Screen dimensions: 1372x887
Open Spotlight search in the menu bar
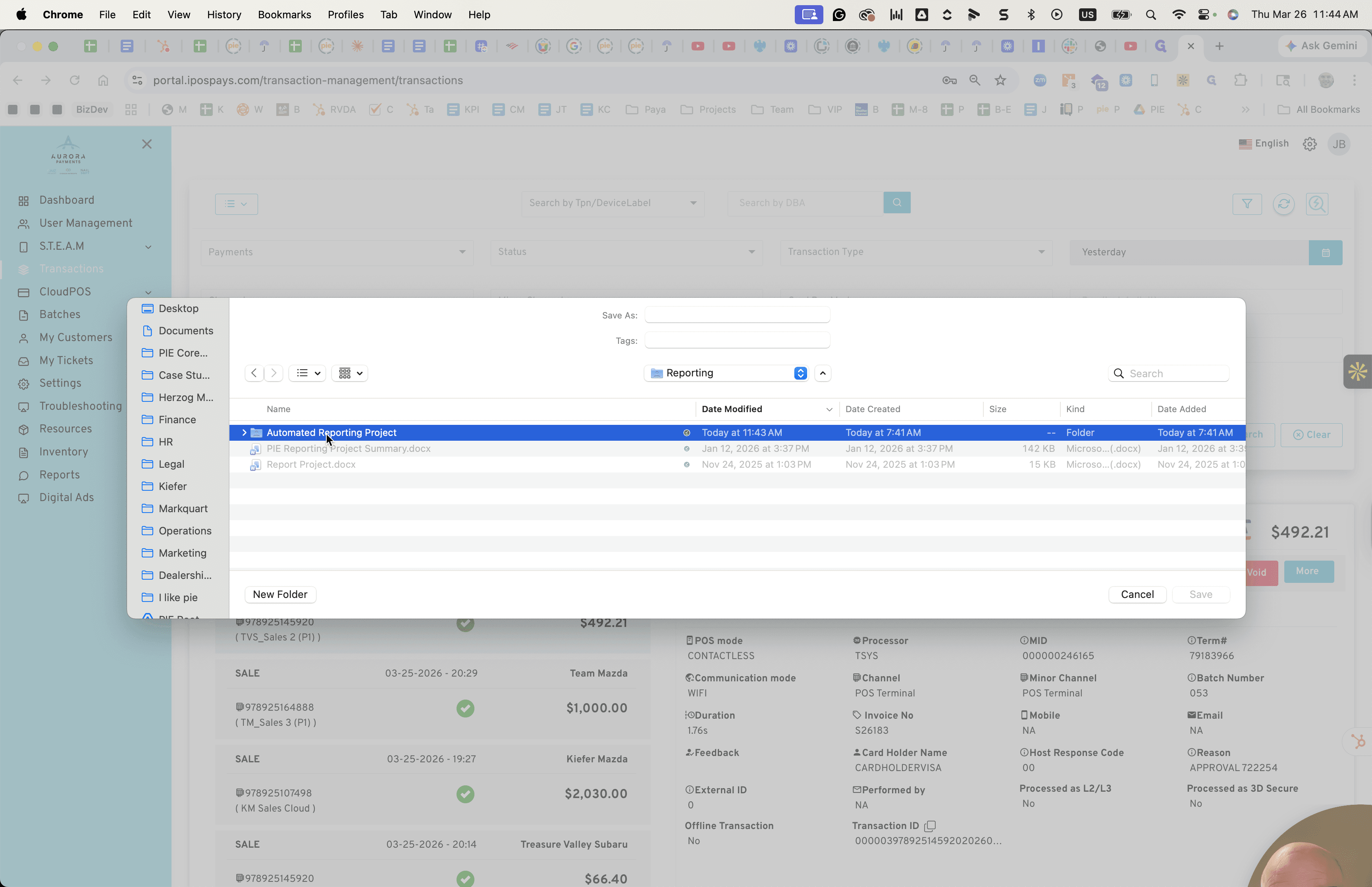coord(1151,15)
